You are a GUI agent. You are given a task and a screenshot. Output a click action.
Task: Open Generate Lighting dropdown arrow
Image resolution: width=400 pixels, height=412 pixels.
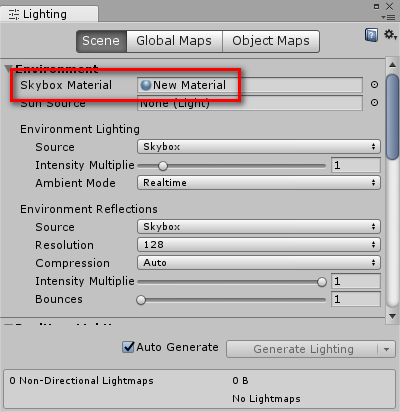387,349
